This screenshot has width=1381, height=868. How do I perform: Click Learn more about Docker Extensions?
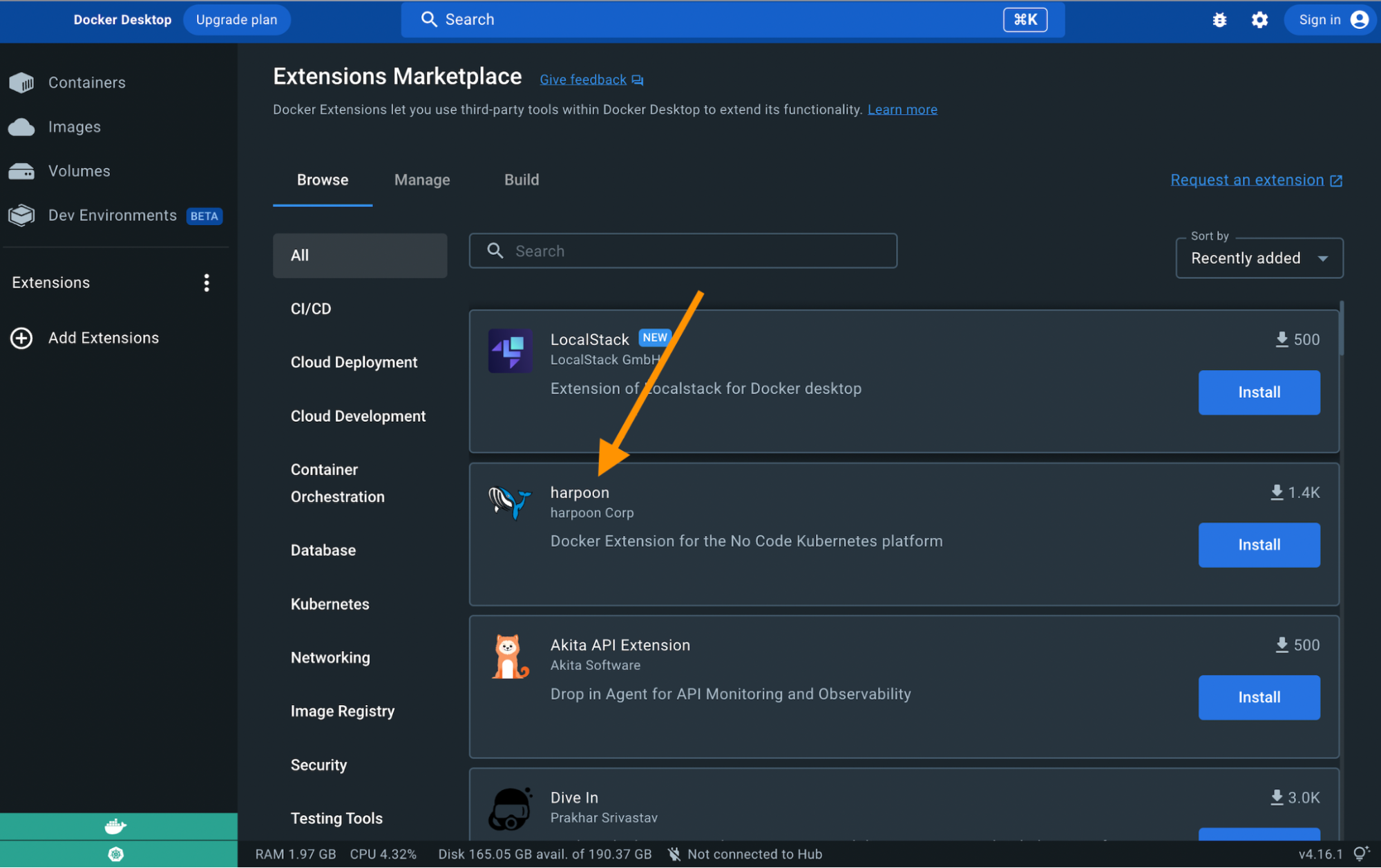[x=901, y=109]
